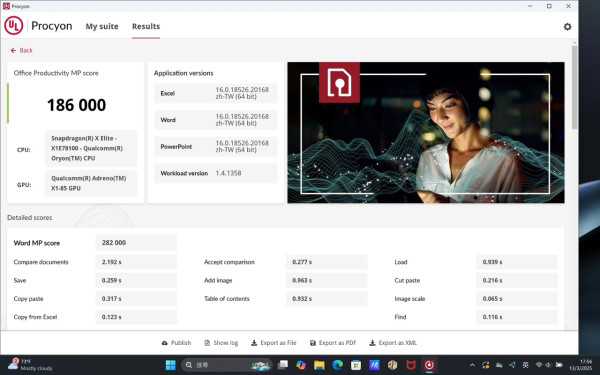
Task: Click the scrollbar up arrow
Action: [x=574, y=42]
